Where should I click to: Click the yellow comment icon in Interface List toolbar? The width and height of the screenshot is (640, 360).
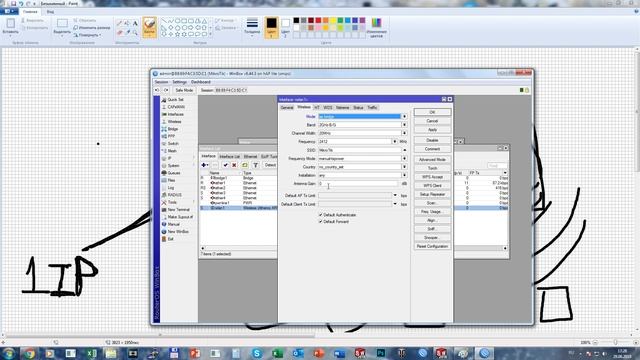(244, 165)
